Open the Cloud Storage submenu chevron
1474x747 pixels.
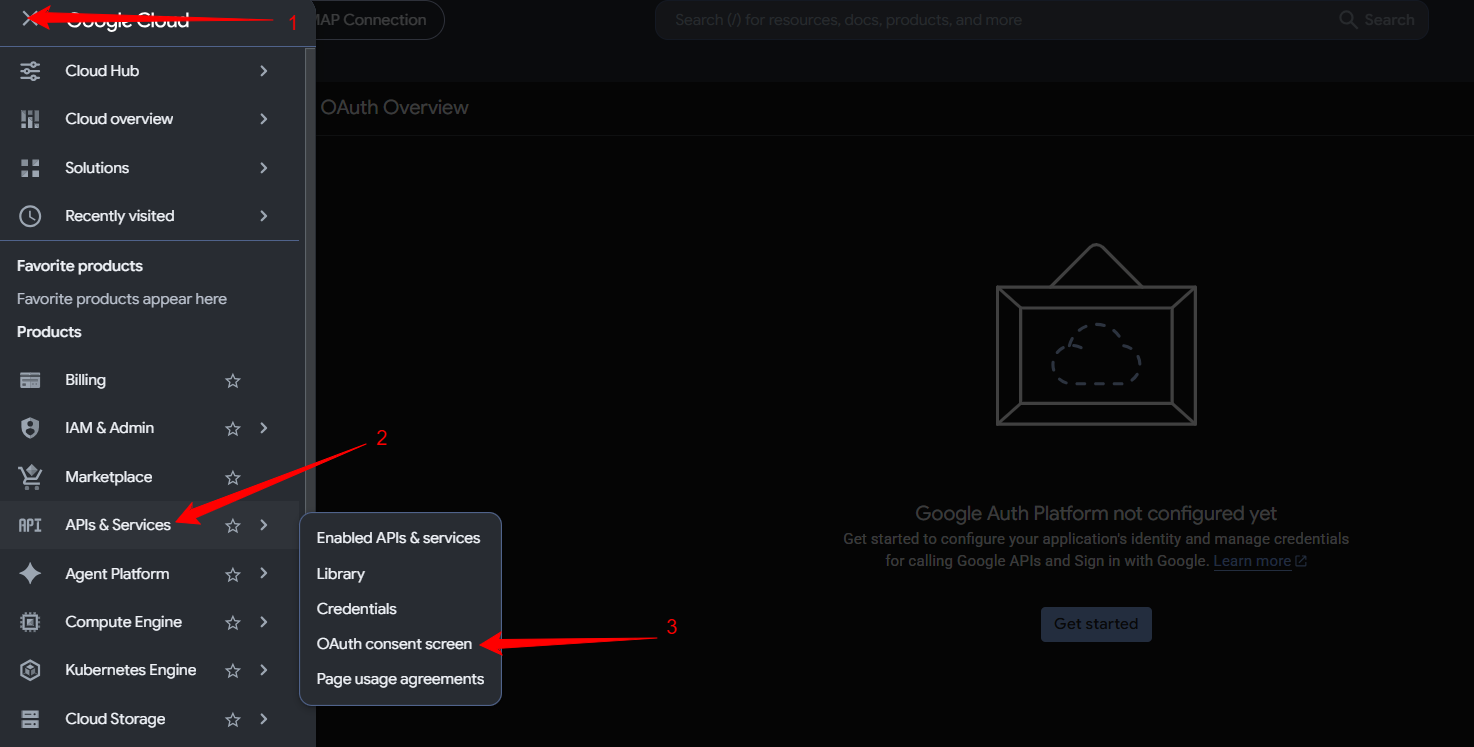[x=264, y=719]
